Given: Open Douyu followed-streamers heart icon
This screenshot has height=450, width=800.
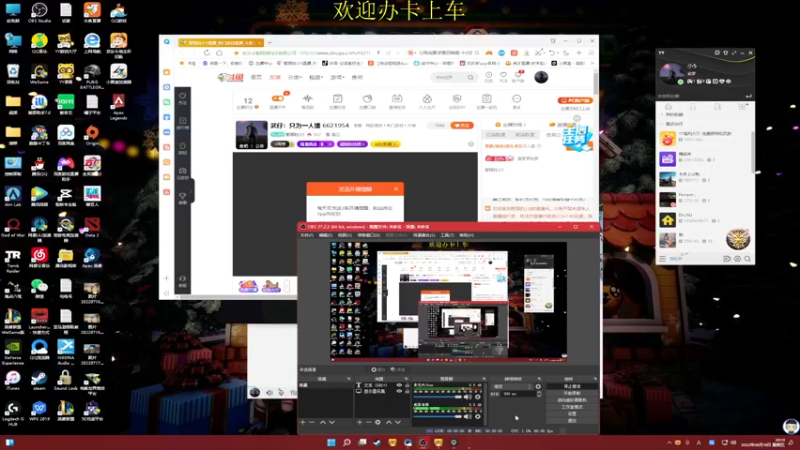Looking at the screenshot, I should click(503, 77).
